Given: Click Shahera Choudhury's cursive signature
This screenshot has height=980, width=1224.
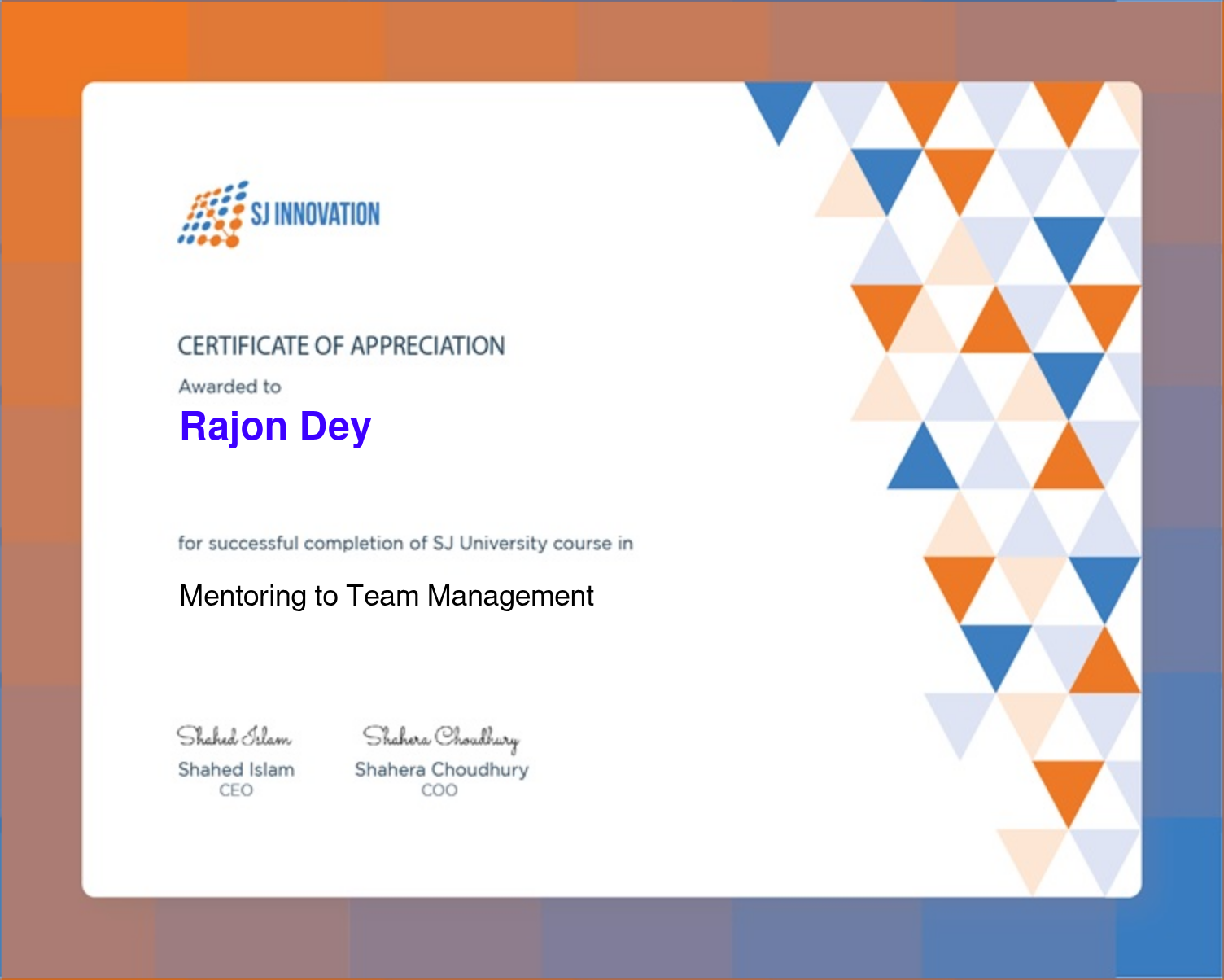Looking at the screenshot, I should [x=441, y=737].
